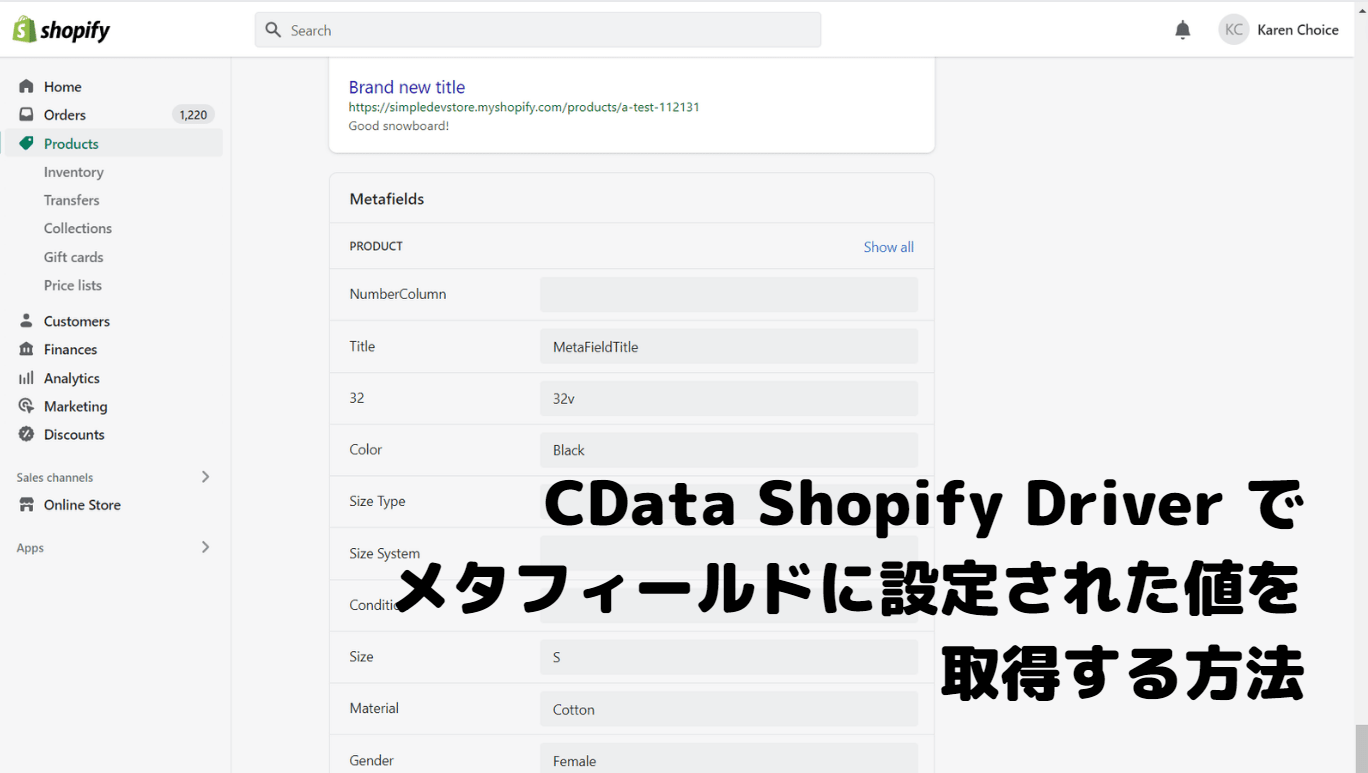Click the Good snowboard! description text
The height and width of the screenshot is (773, 1368).
(x=399, y=126)
